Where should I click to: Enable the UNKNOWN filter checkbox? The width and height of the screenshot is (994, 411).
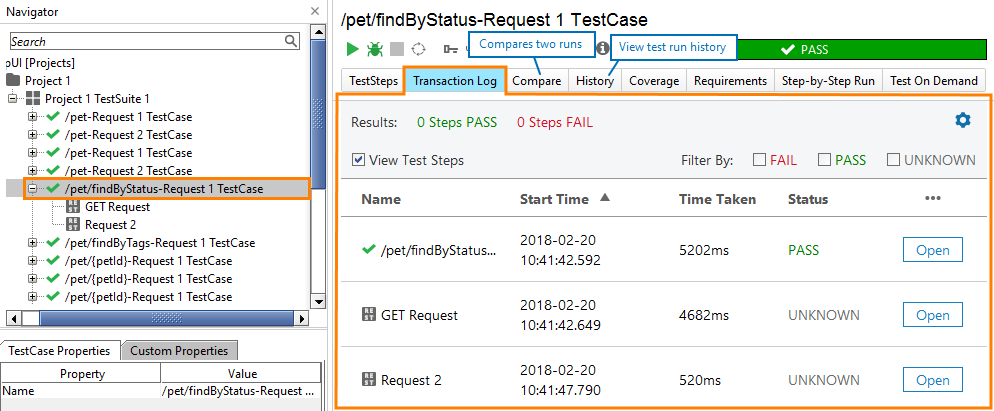(x=893, y=160)
